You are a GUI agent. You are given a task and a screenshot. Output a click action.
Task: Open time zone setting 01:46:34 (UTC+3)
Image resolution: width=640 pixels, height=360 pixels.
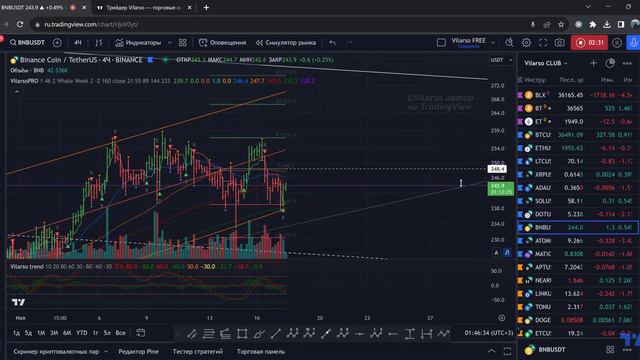point(489,333)
